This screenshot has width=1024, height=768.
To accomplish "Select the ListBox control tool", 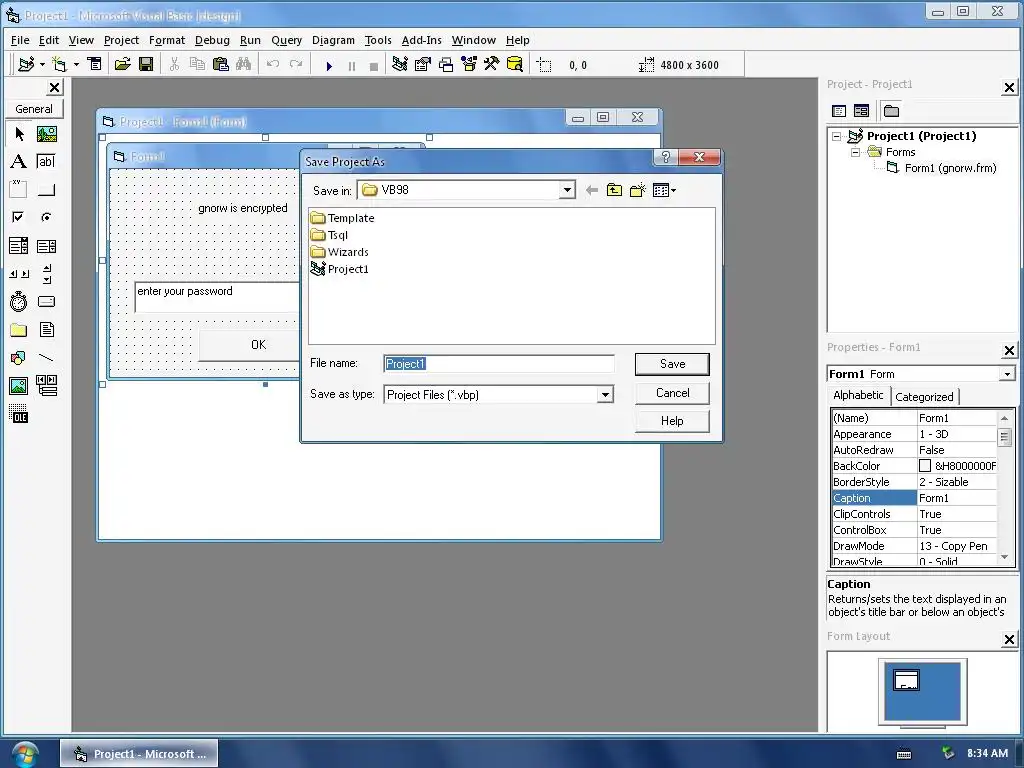I will point(46,246).
